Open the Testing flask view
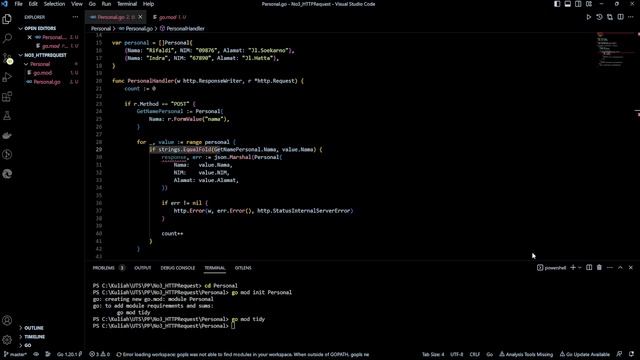Image resolution: width=640 pixels, height=360 pixels. 7,116
